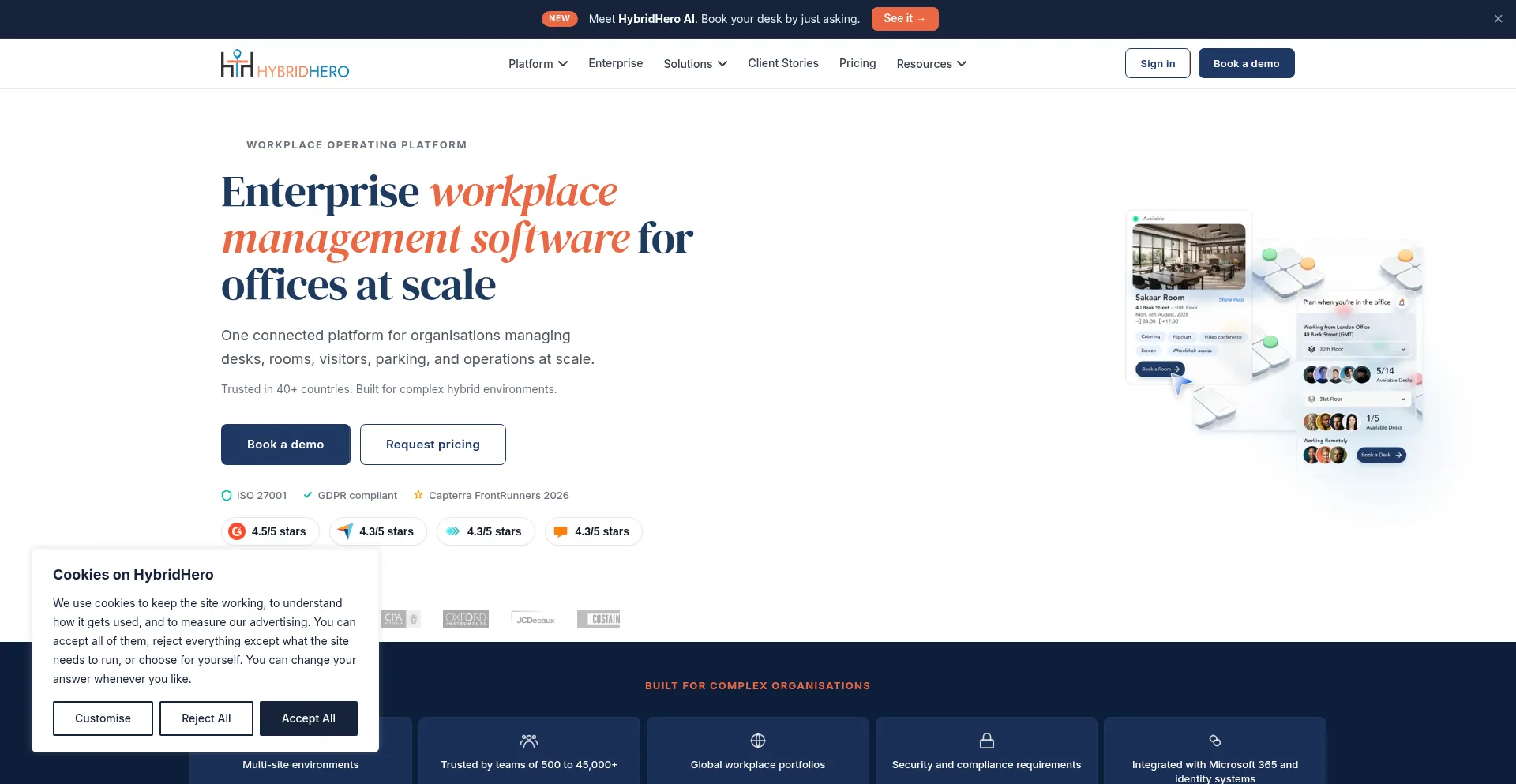The image size is (1516, 784).
Task: Click the 'Meet HybridHero AI' banner text
Action: point(724,19)
